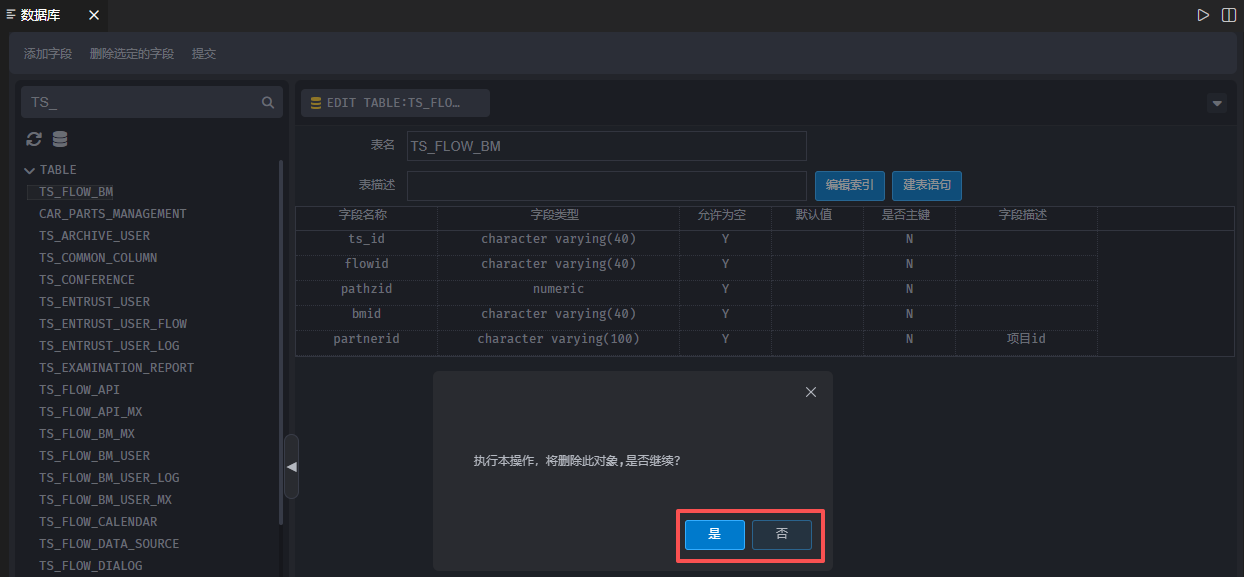1244x577 pixels.
Task: Cancel deletion by clicking 否
Action: [782, 534]
